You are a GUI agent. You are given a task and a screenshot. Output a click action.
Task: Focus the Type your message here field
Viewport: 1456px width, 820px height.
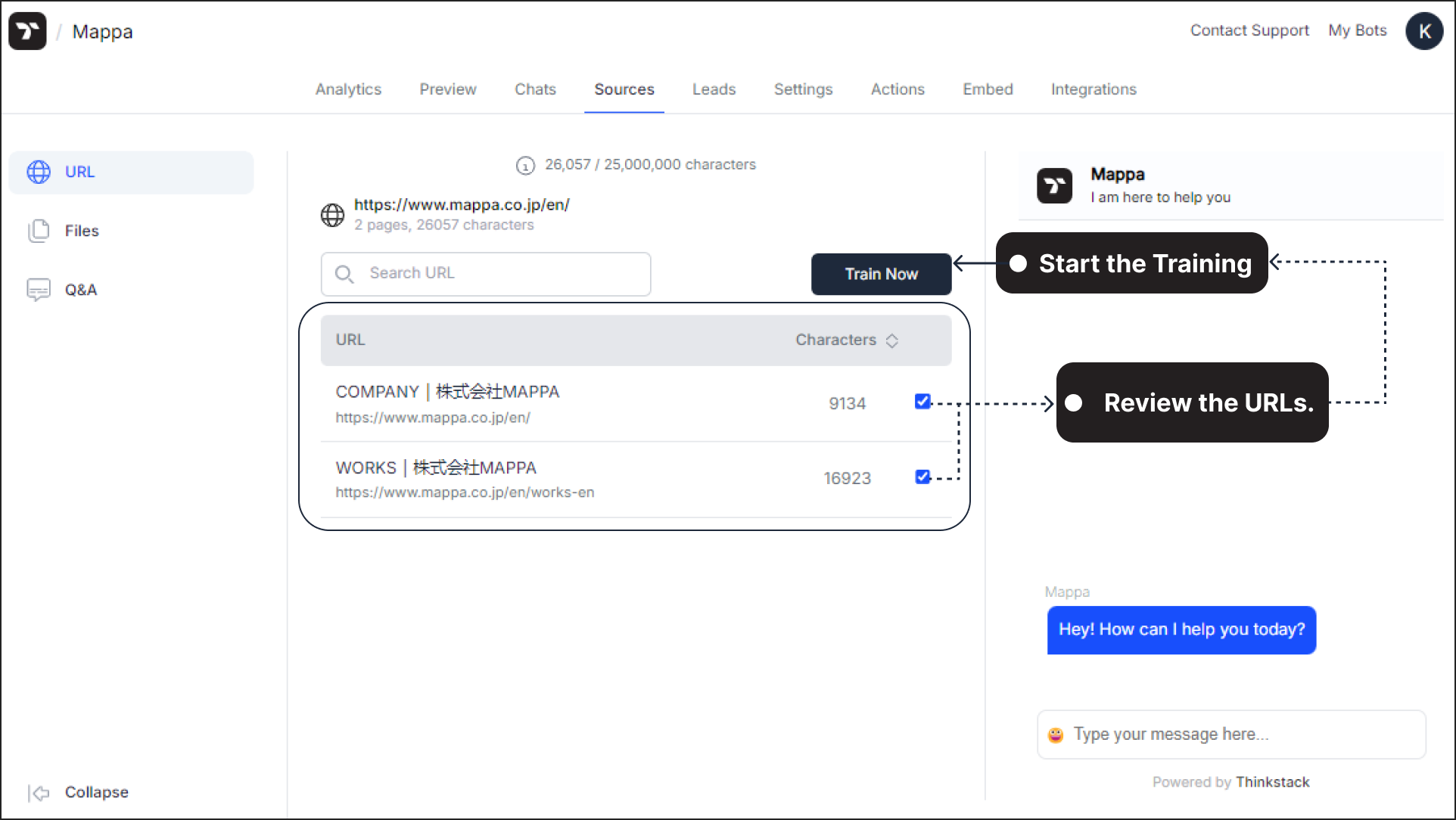click(1231, 735)
